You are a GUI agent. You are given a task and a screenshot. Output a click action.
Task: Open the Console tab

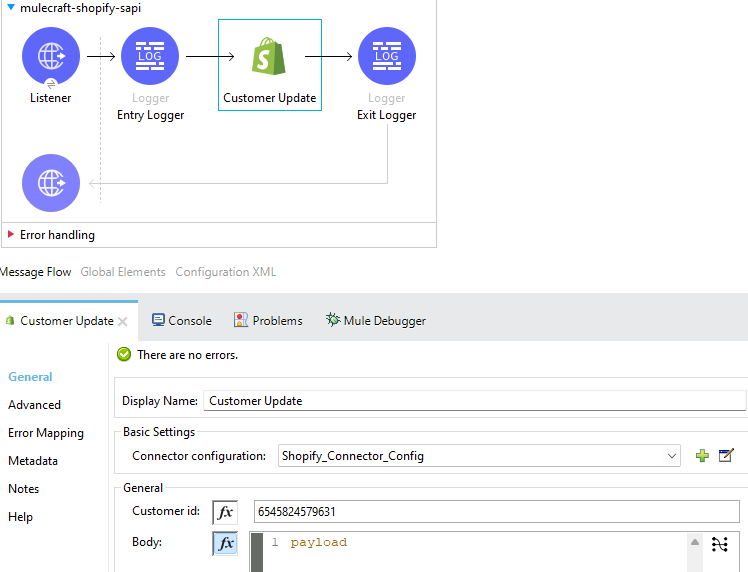coord(182,321)
